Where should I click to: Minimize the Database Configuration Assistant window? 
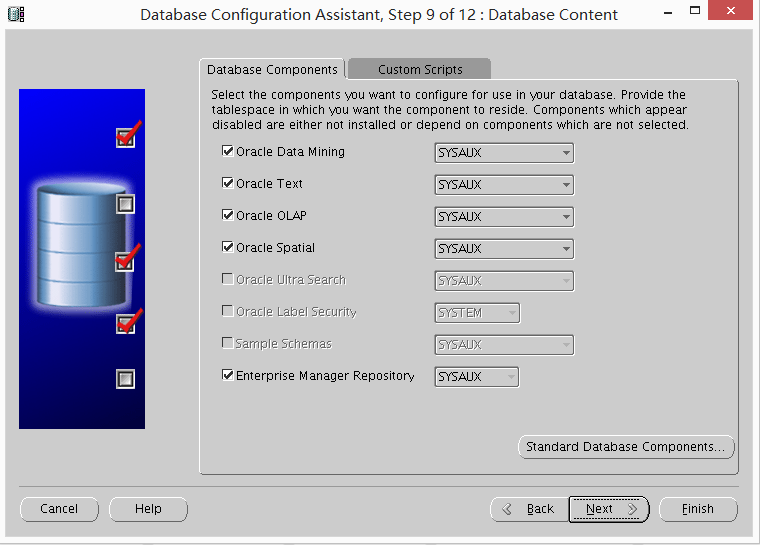(x=668, y=12)
